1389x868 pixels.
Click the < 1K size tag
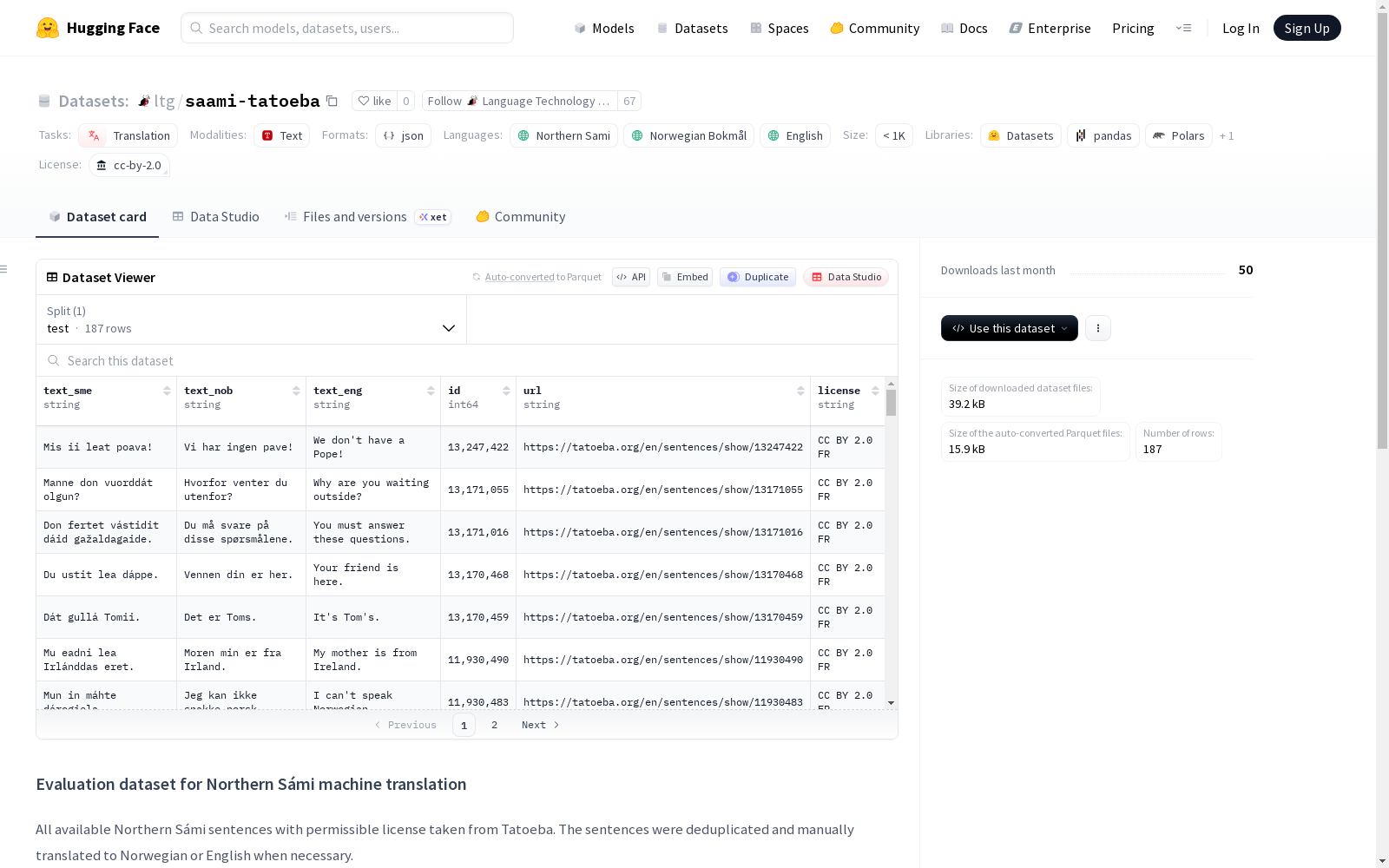pyautogui.click(x=894, y=135)
